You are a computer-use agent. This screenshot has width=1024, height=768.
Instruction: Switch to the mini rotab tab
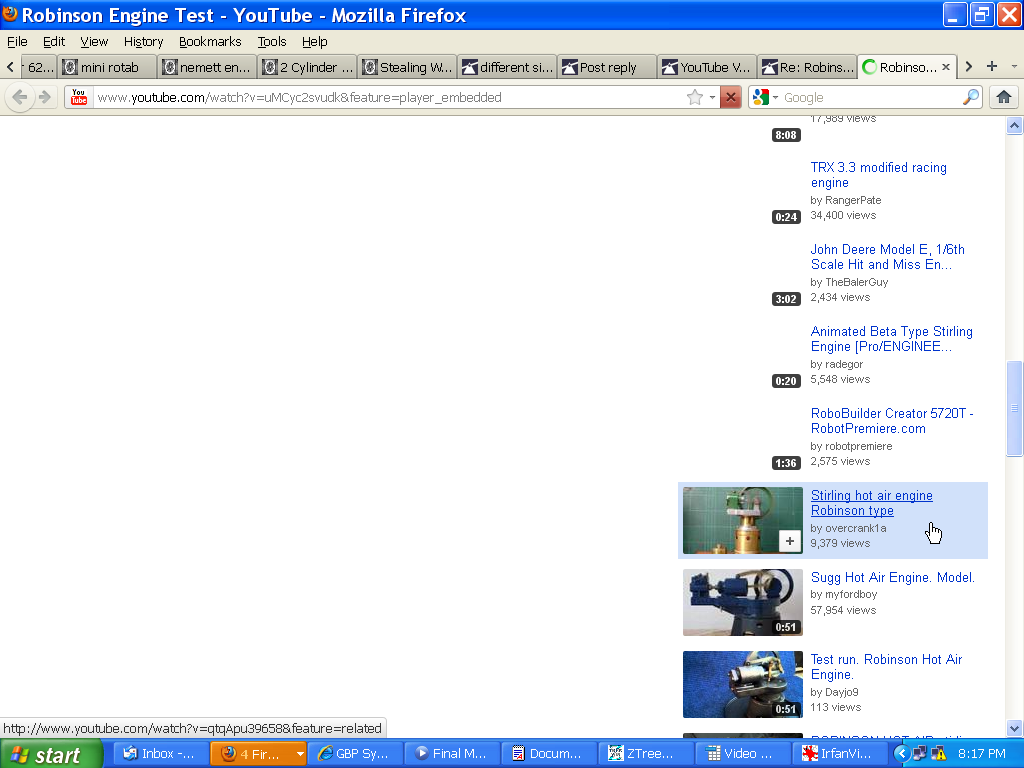(x=107, y=67)
